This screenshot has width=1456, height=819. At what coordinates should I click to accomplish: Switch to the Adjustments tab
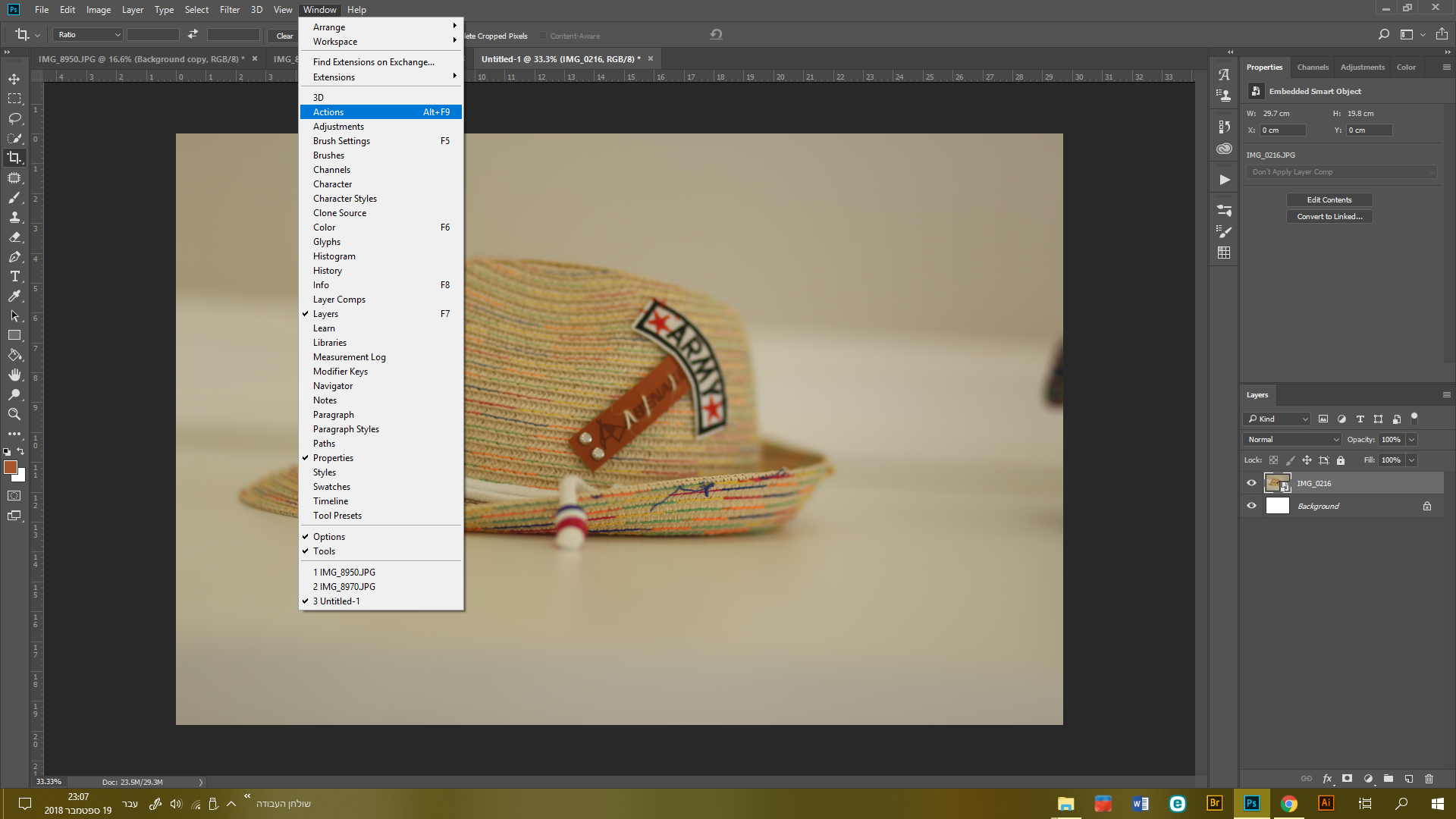tap(1362, 67)
